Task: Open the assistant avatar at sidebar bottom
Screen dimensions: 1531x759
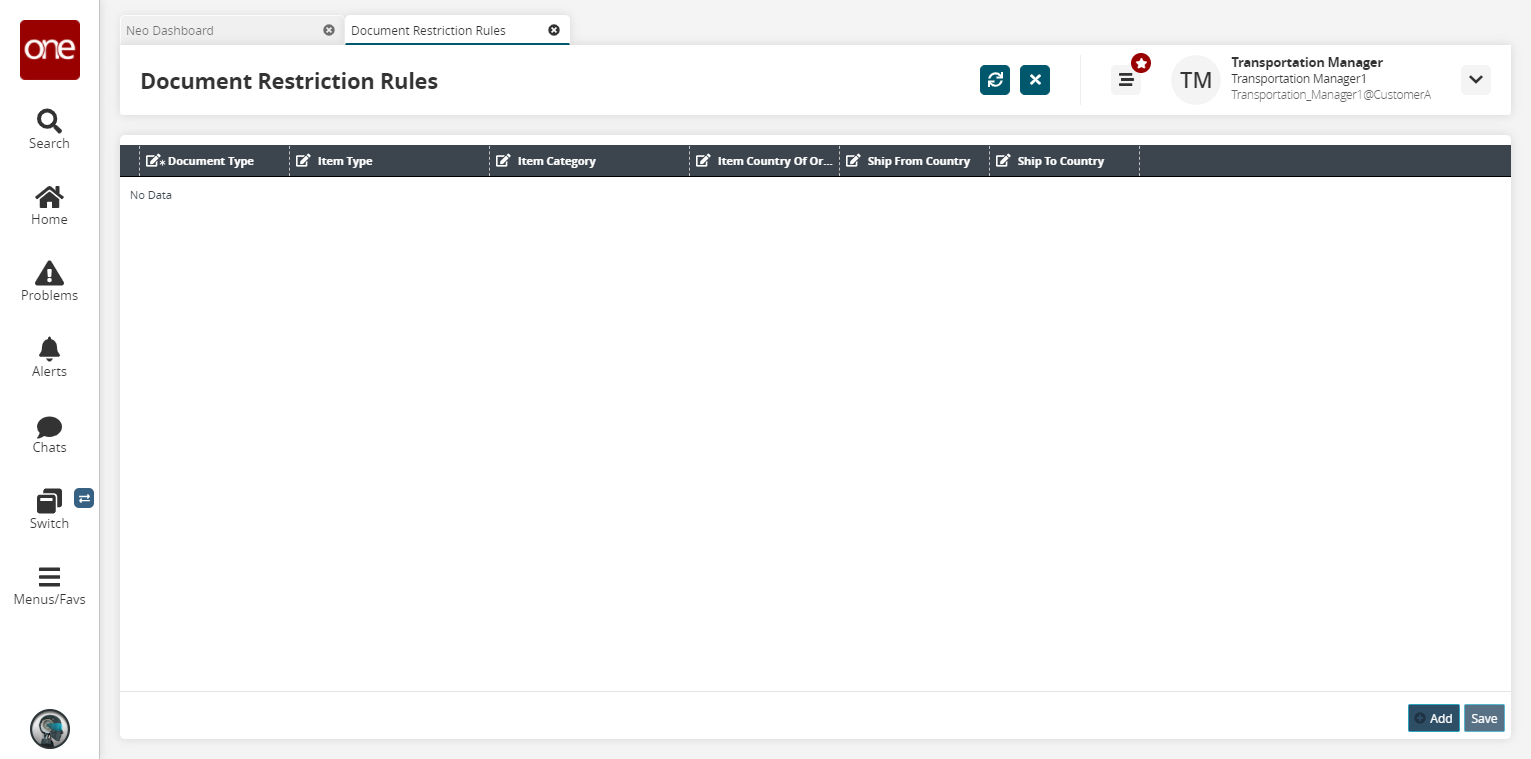Action: click(x=50, y=729)
